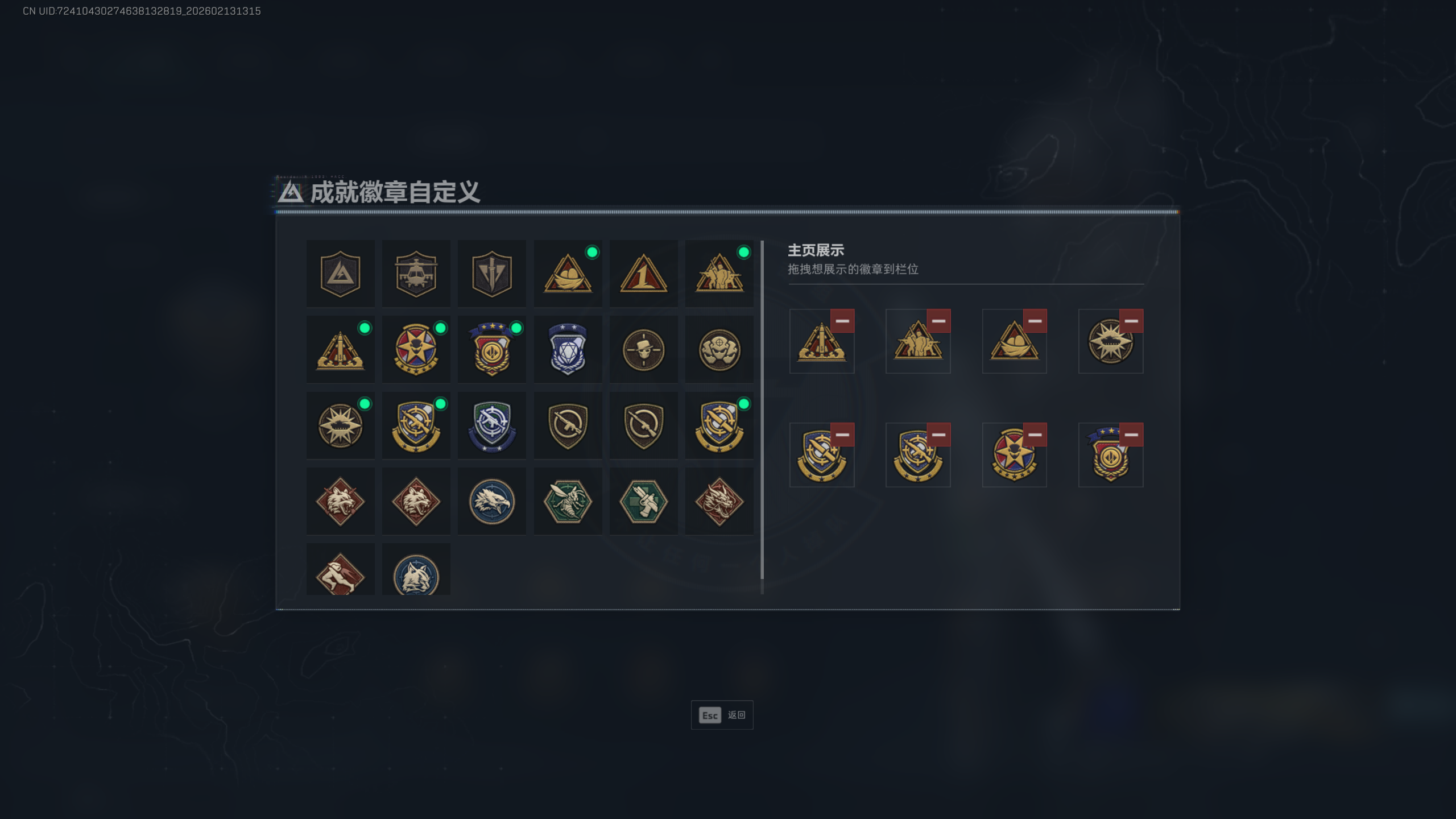This screenshot has height=819, width=1456.
Task: Pick the number 1 triangle badge
Action: (643, 274)
